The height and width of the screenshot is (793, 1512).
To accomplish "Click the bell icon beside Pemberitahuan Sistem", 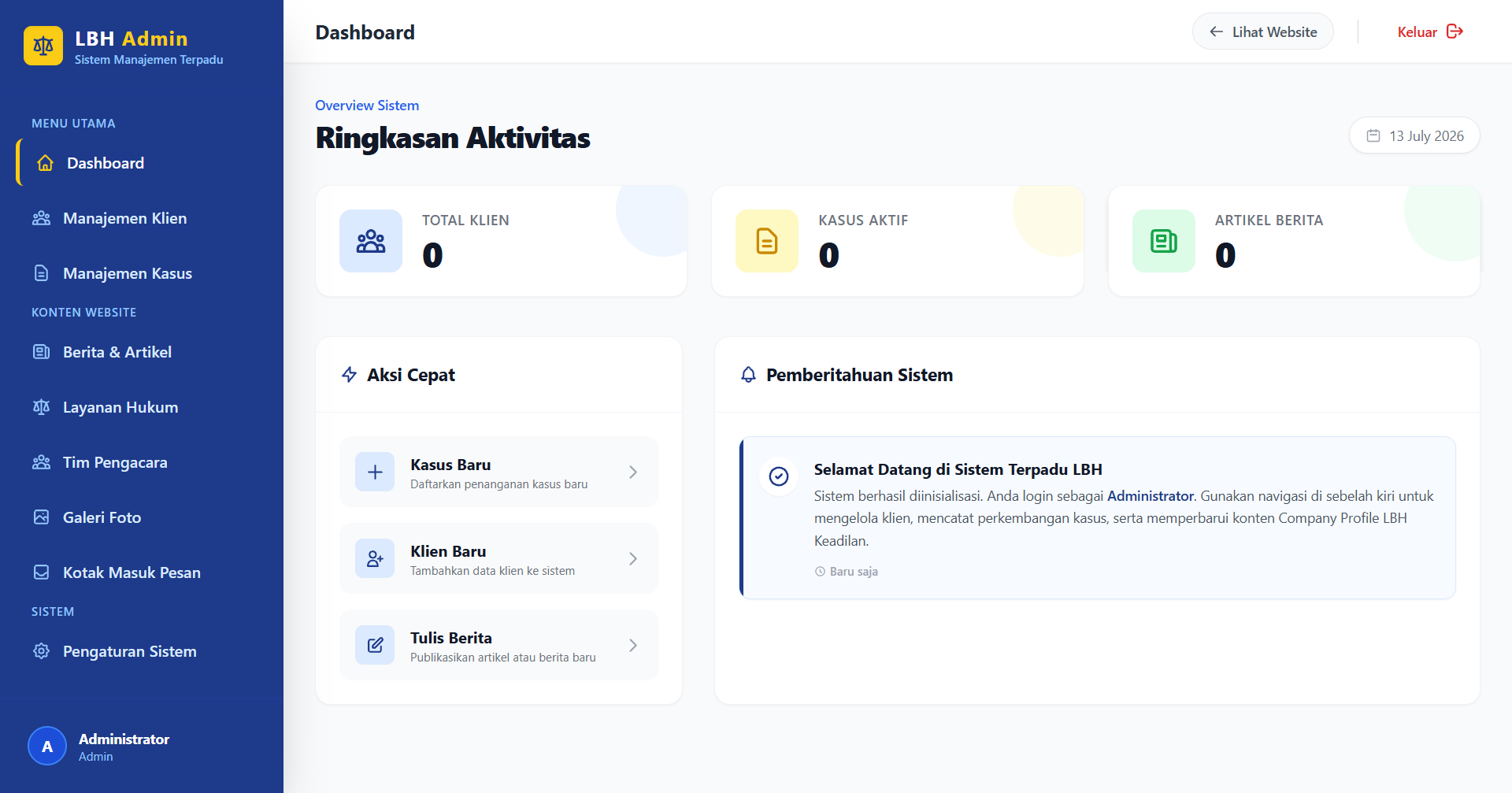I will click(x=748, y=375).
